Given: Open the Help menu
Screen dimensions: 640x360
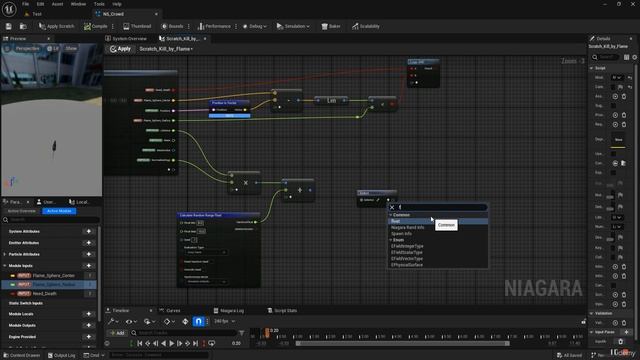Looking at the screenshot, I should click(117, 4).
